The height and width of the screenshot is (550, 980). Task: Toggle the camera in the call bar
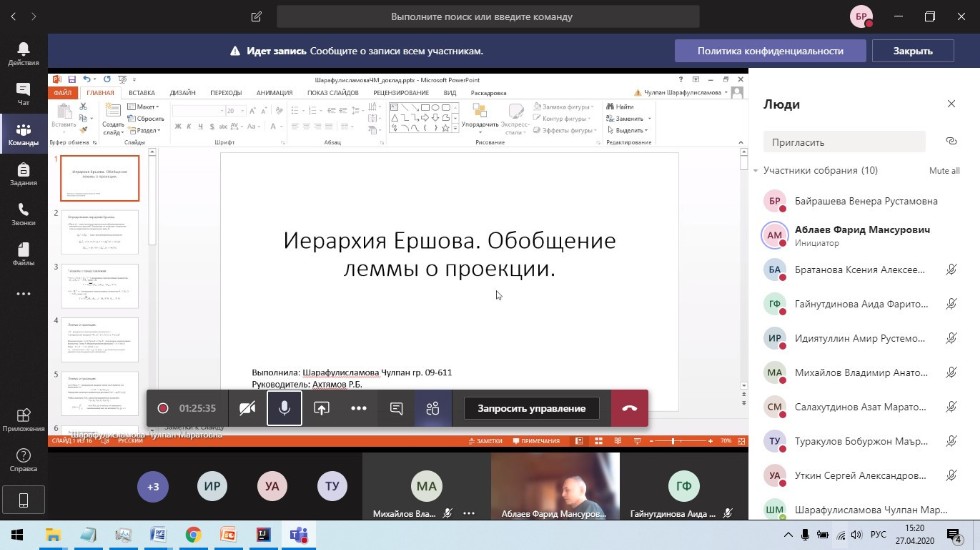247,408
